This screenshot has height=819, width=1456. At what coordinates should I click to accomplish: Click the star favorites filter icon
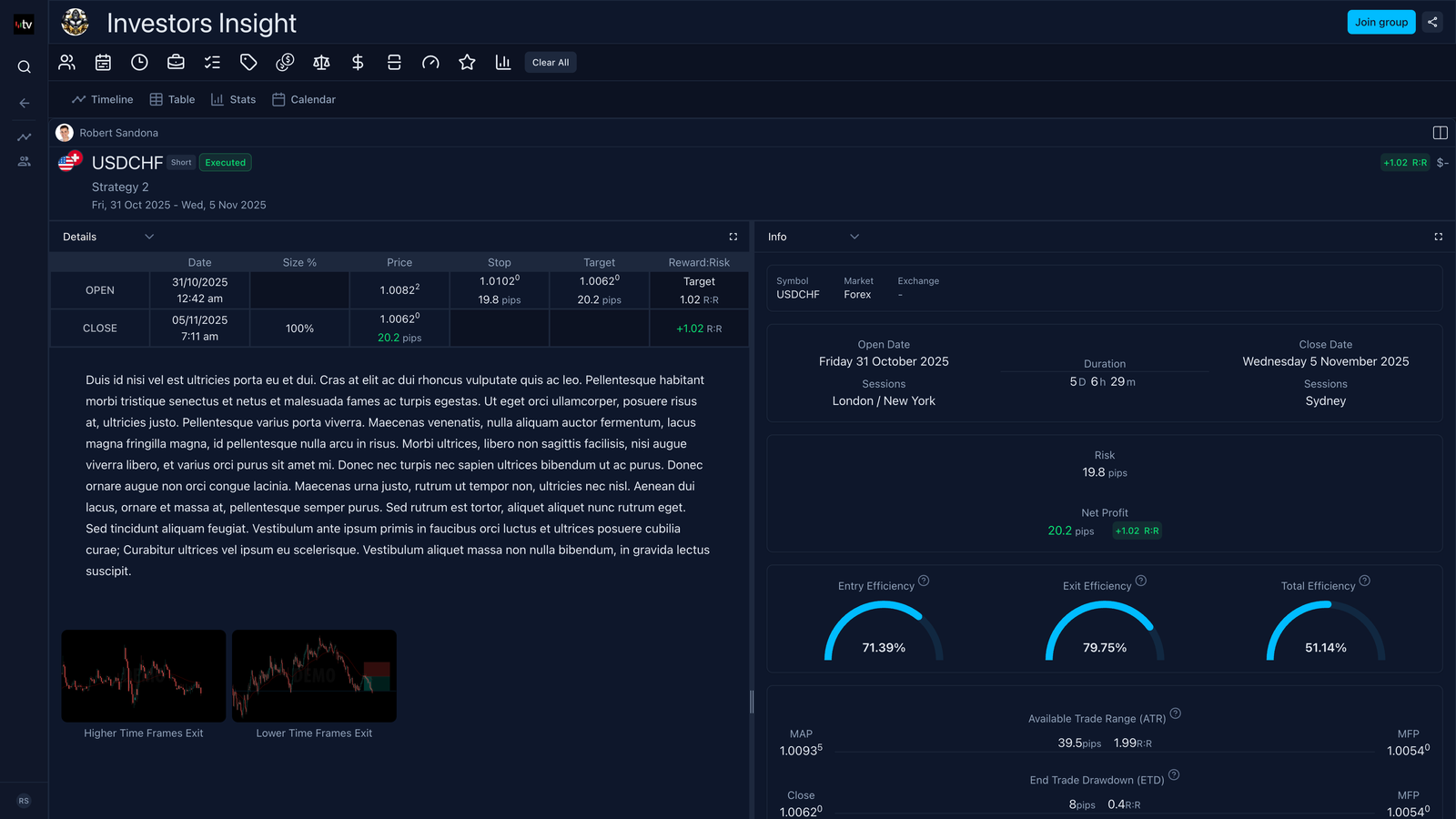[x=467, y=63]
